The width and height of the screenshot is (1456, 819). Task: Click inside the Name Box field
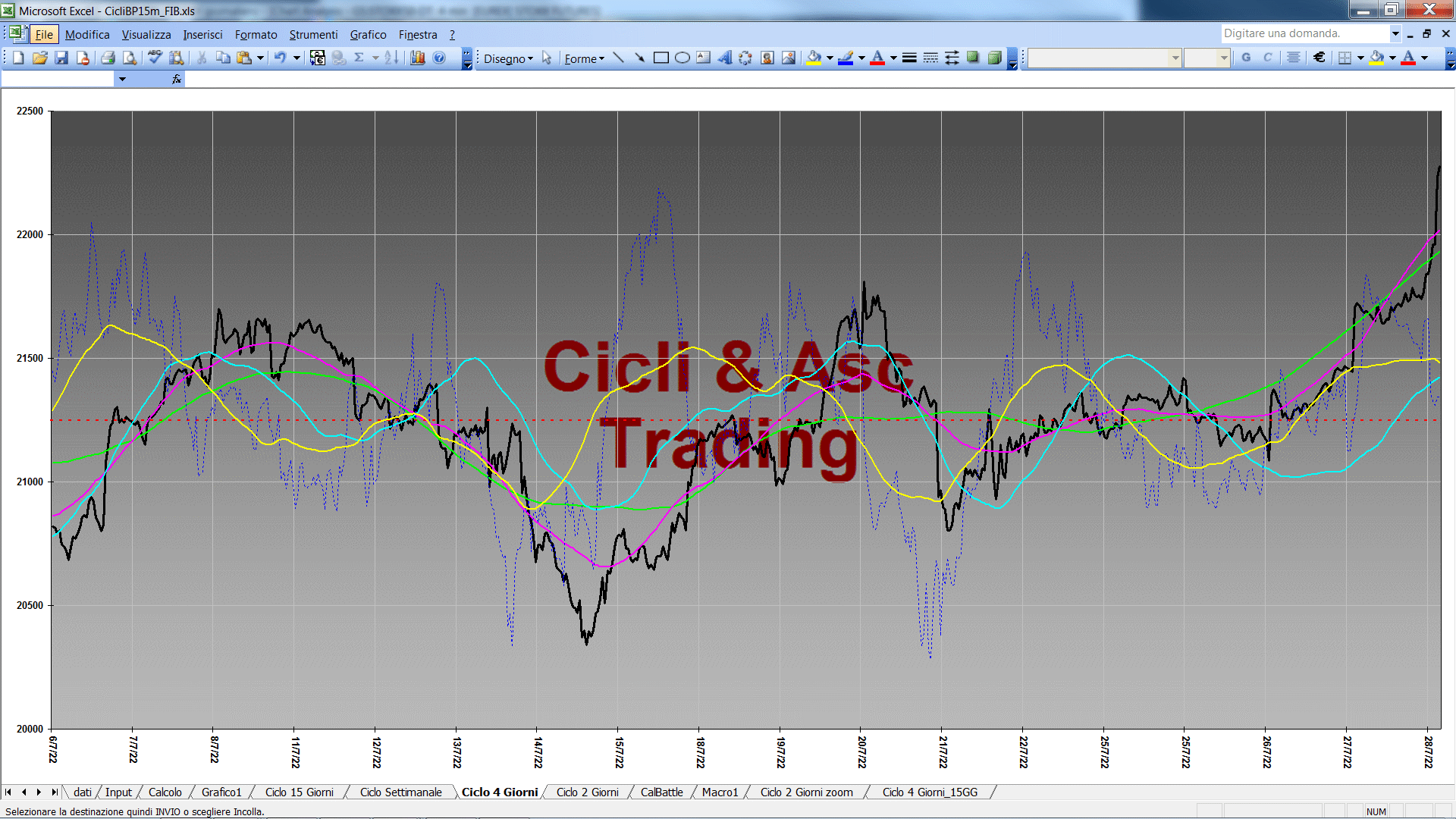[x=58, y=79]
